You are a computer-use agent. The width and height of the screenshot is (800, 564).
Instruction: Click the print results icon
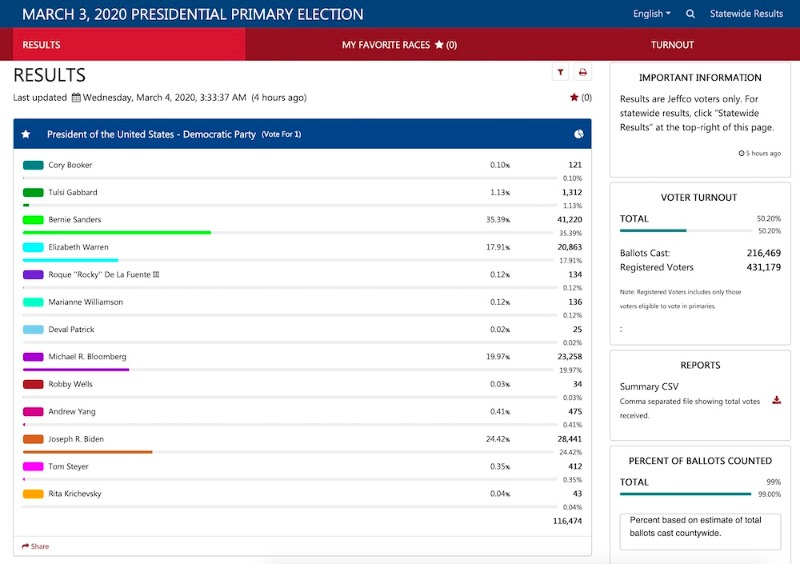coord(582,72)
